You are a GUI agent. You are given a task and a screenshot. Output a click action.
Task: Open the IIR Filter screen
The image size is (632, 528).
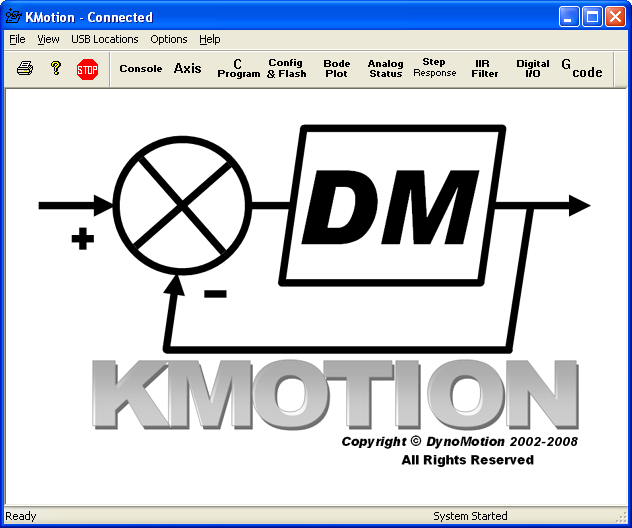click(485, 69)
